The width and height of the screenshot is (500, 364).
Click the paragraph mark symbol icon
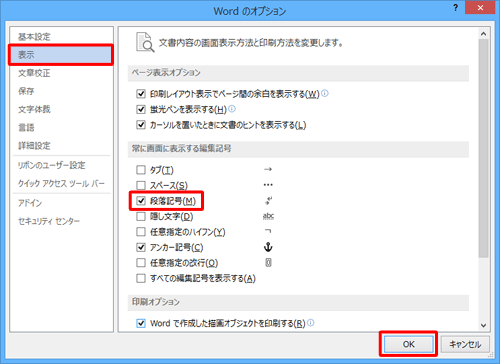pos(268,200)
